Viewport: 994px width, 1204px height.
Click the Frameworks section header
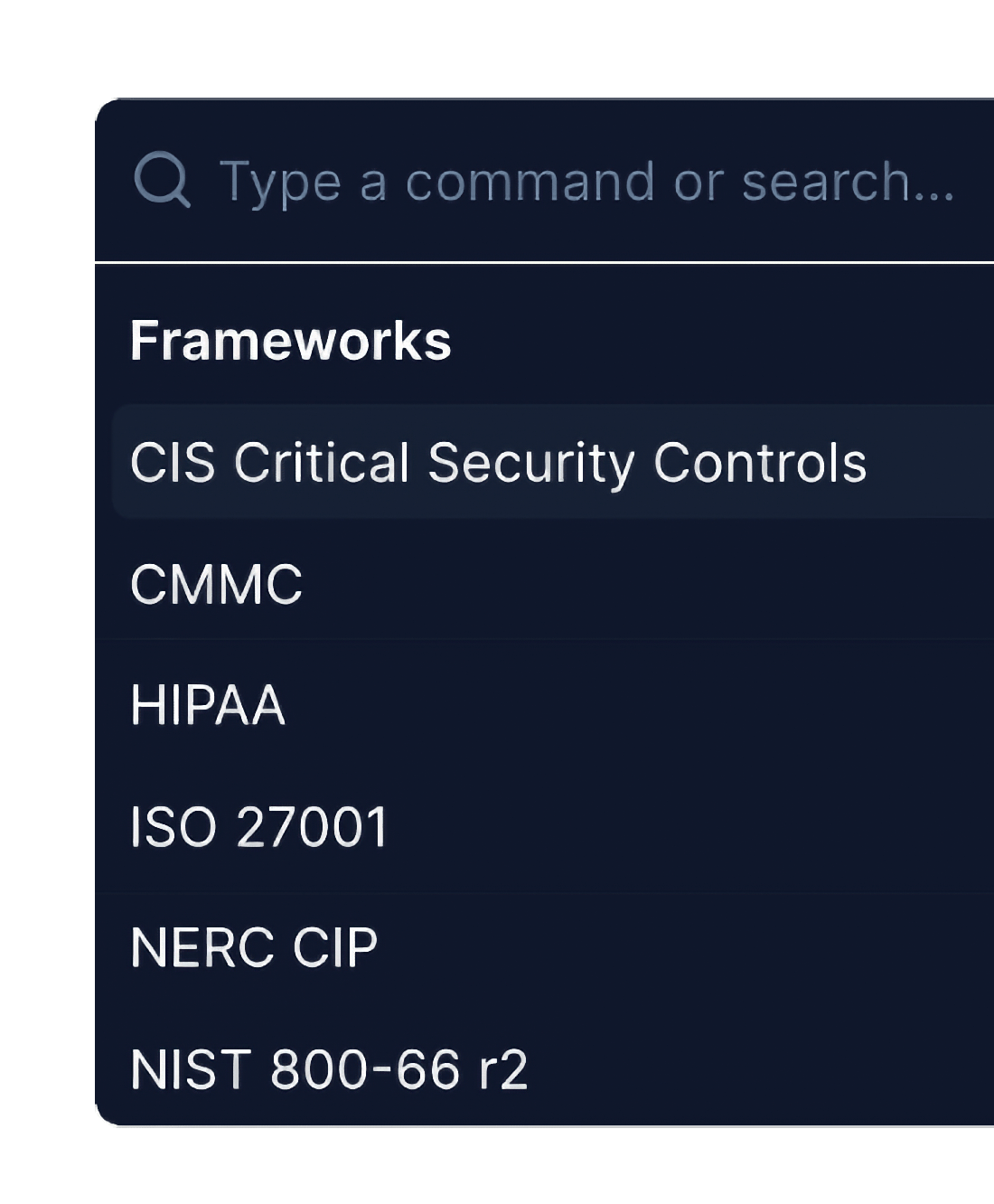pyautogui.click(x=291, y=340)
